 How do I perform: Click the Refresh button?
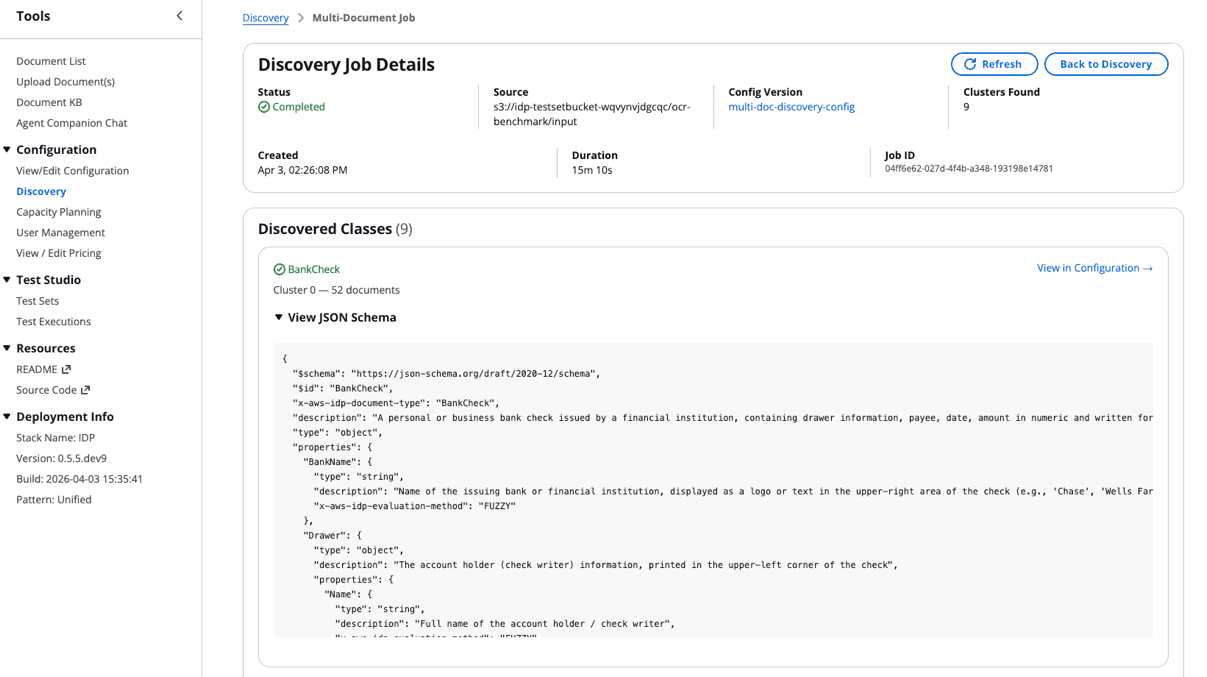994,64
